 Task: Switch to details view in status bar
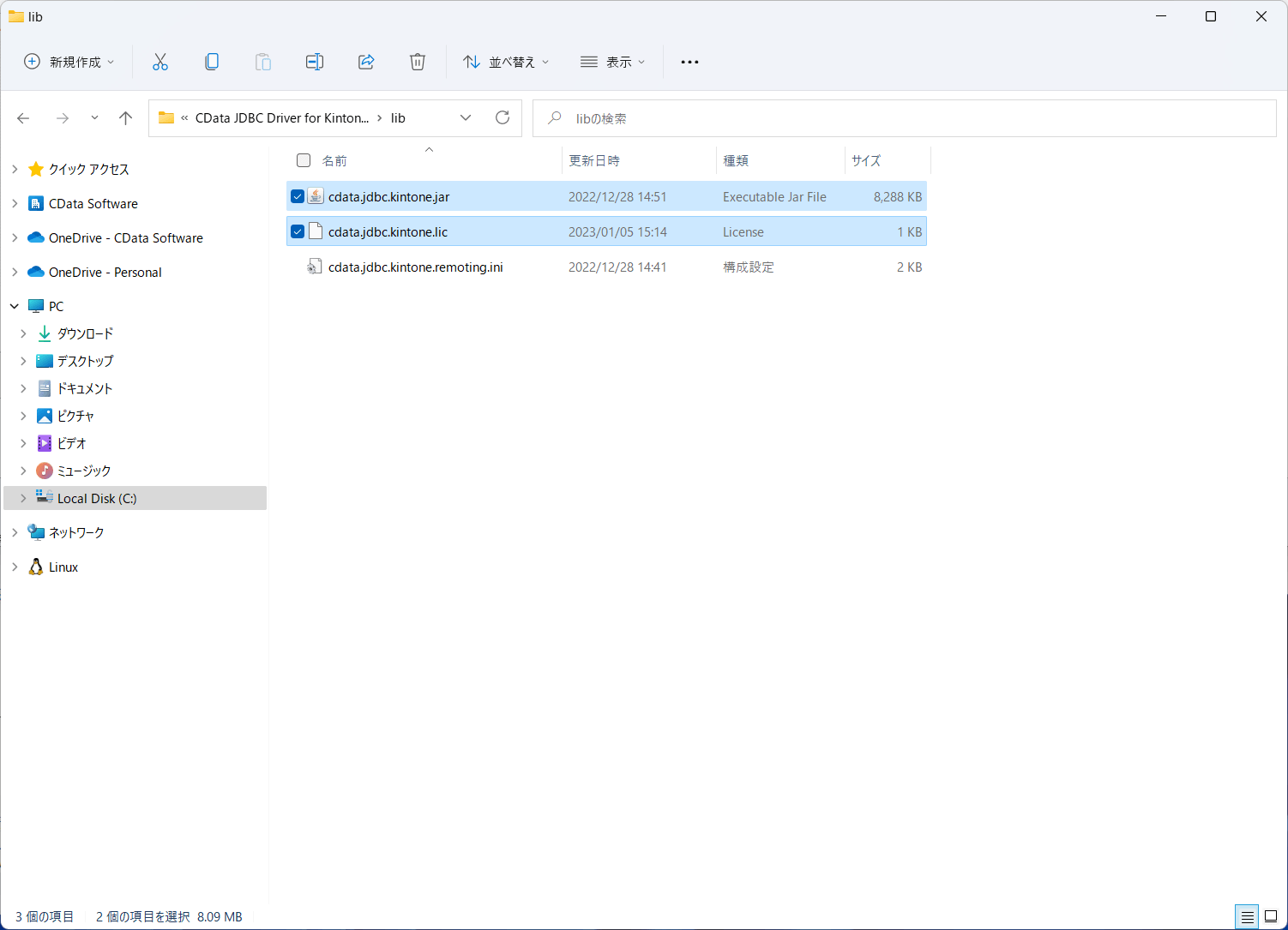[1248, 916]
